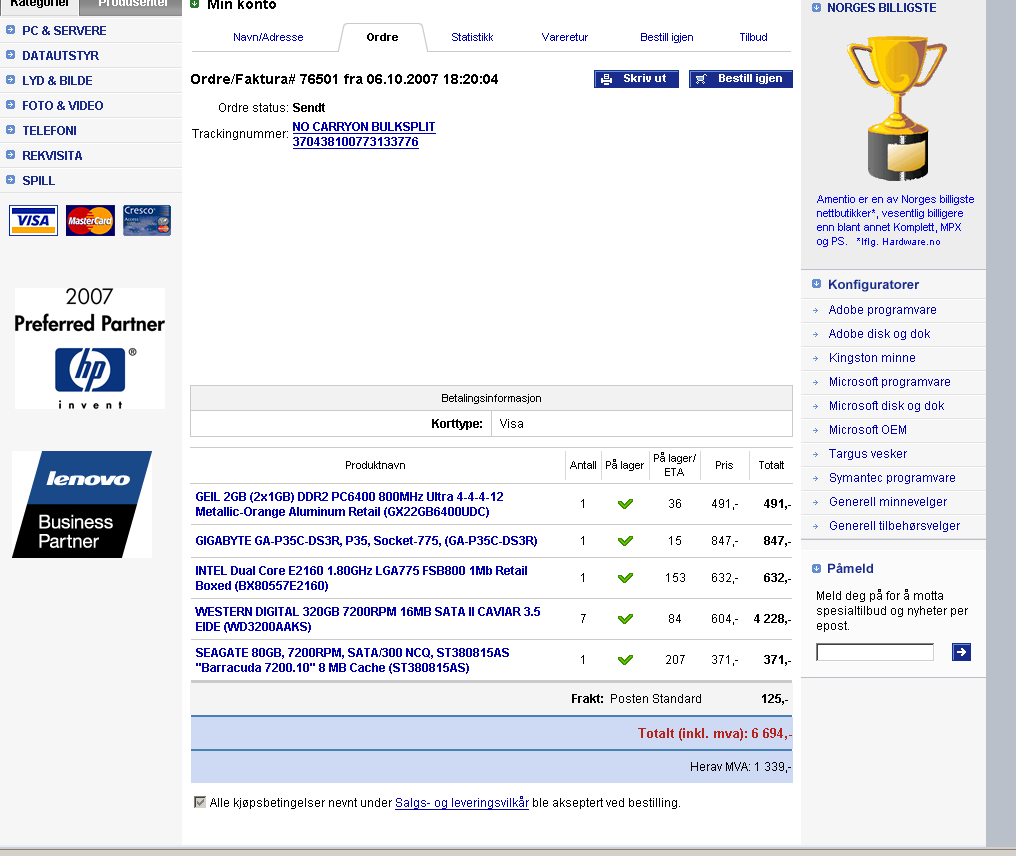Open tracking number 370438100773133776
Screen dimensions: 1016x856
355,141
